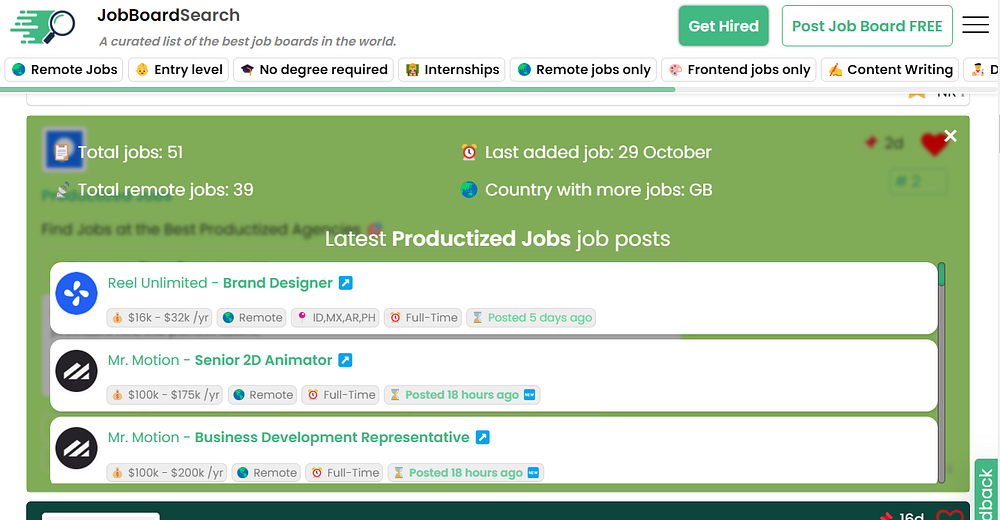Click Remote tag on Business Development Representative
This screenshot has height=520, width=1000.
pos(267,473)
